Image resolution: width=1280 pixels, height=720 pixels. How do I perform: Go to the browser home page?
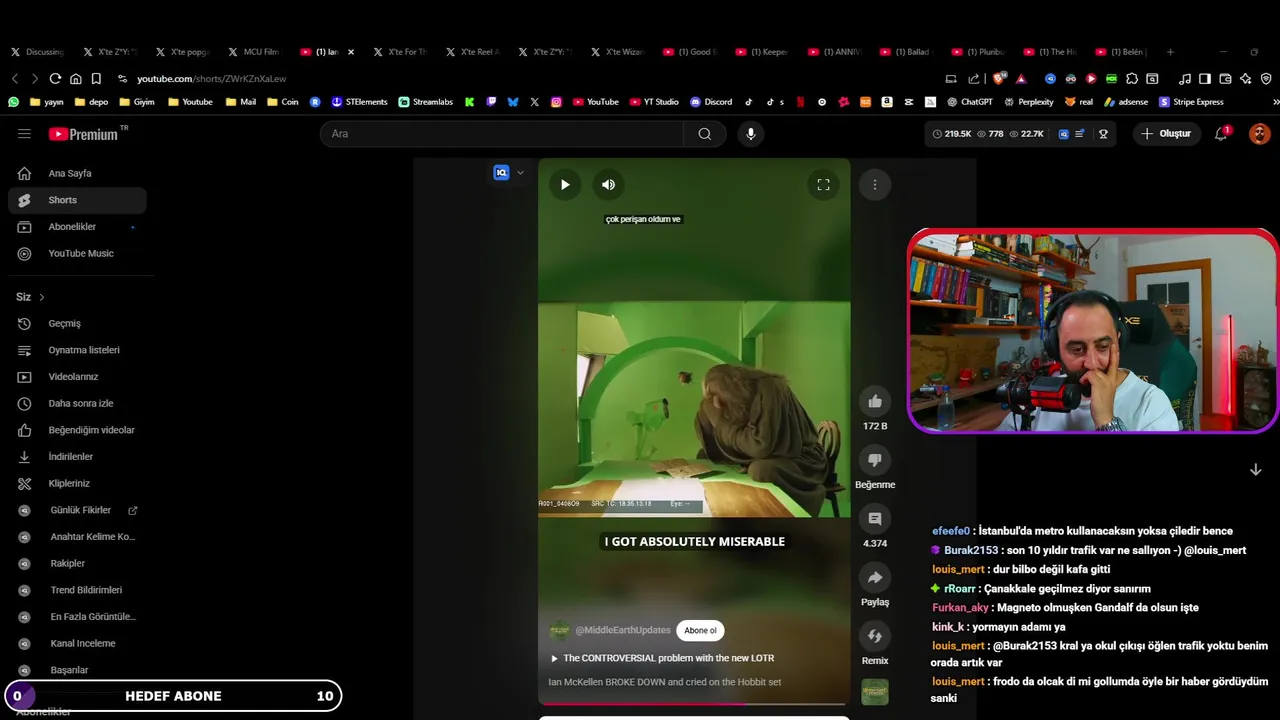(76, 78)
